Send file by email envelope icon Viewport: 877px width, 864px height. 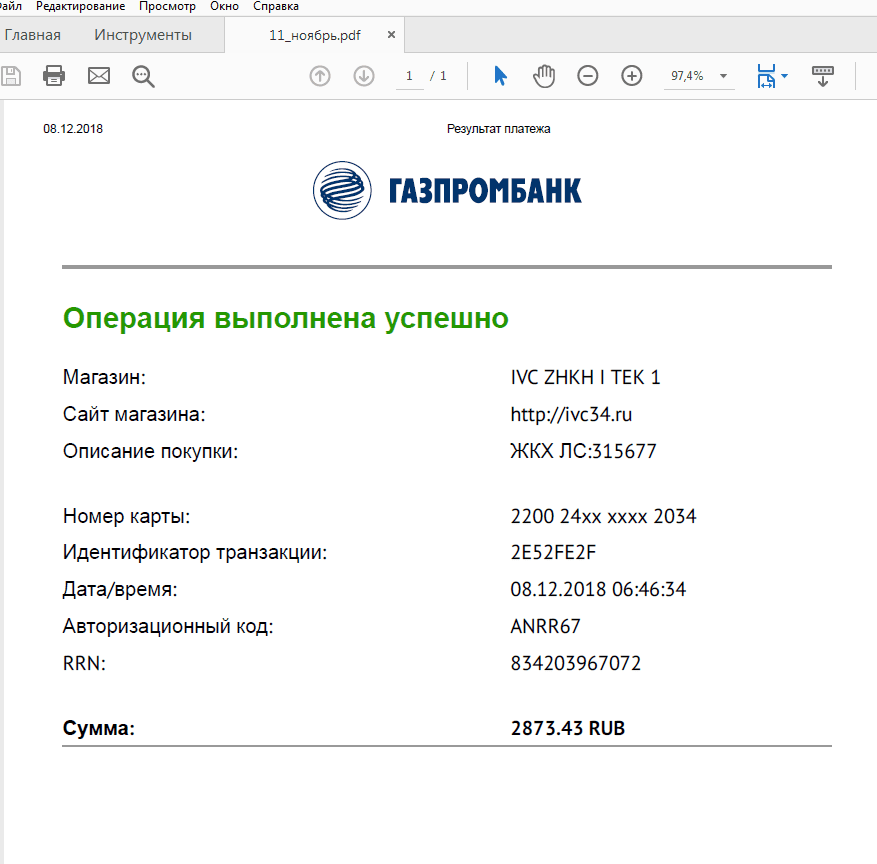click(99, 75)
